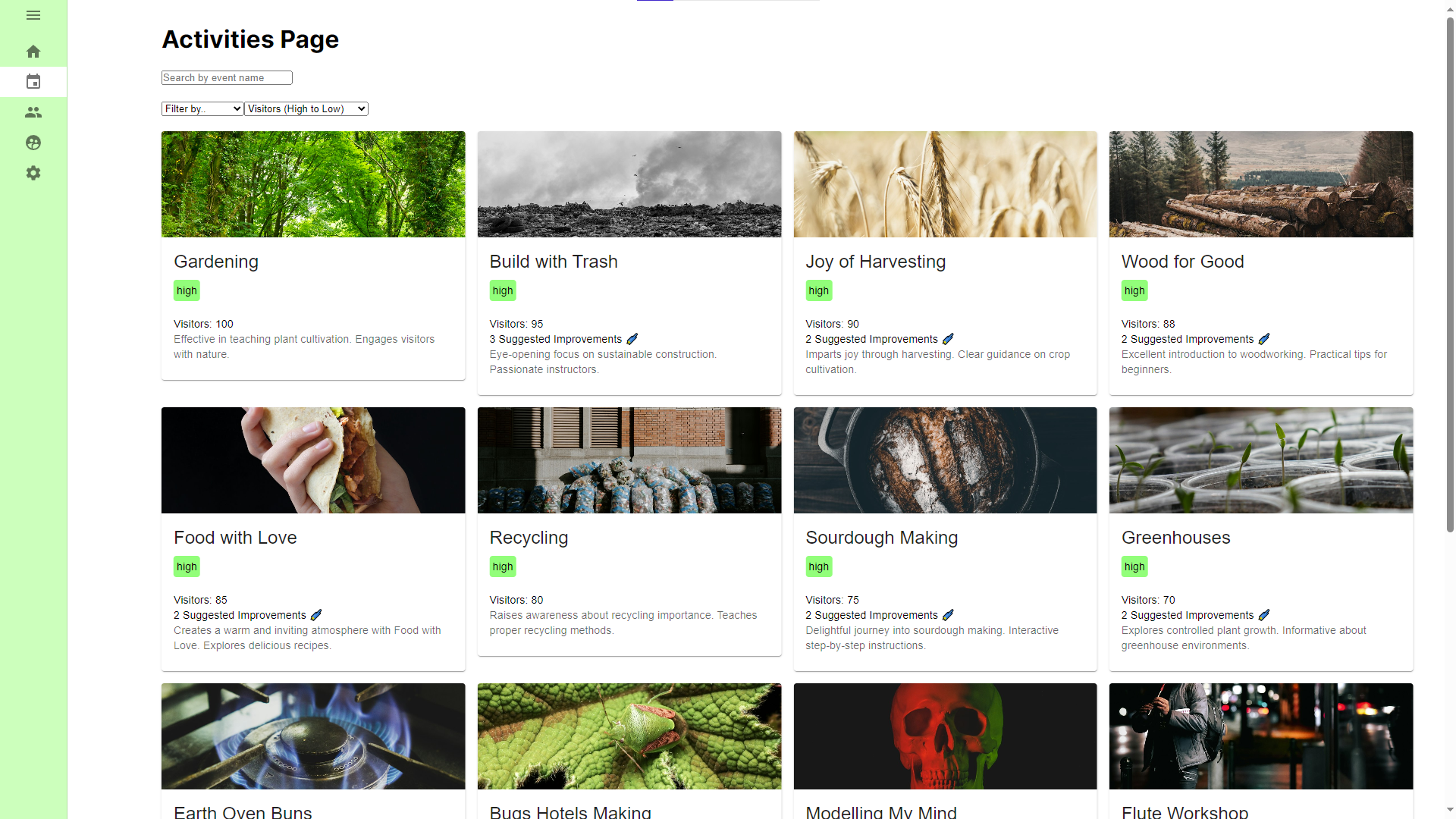Image resolution: width=1456 pixels, height=819 pixels.
Task: Click the calendar Activities sidebar icon
Action: click(x=33, y=82)
